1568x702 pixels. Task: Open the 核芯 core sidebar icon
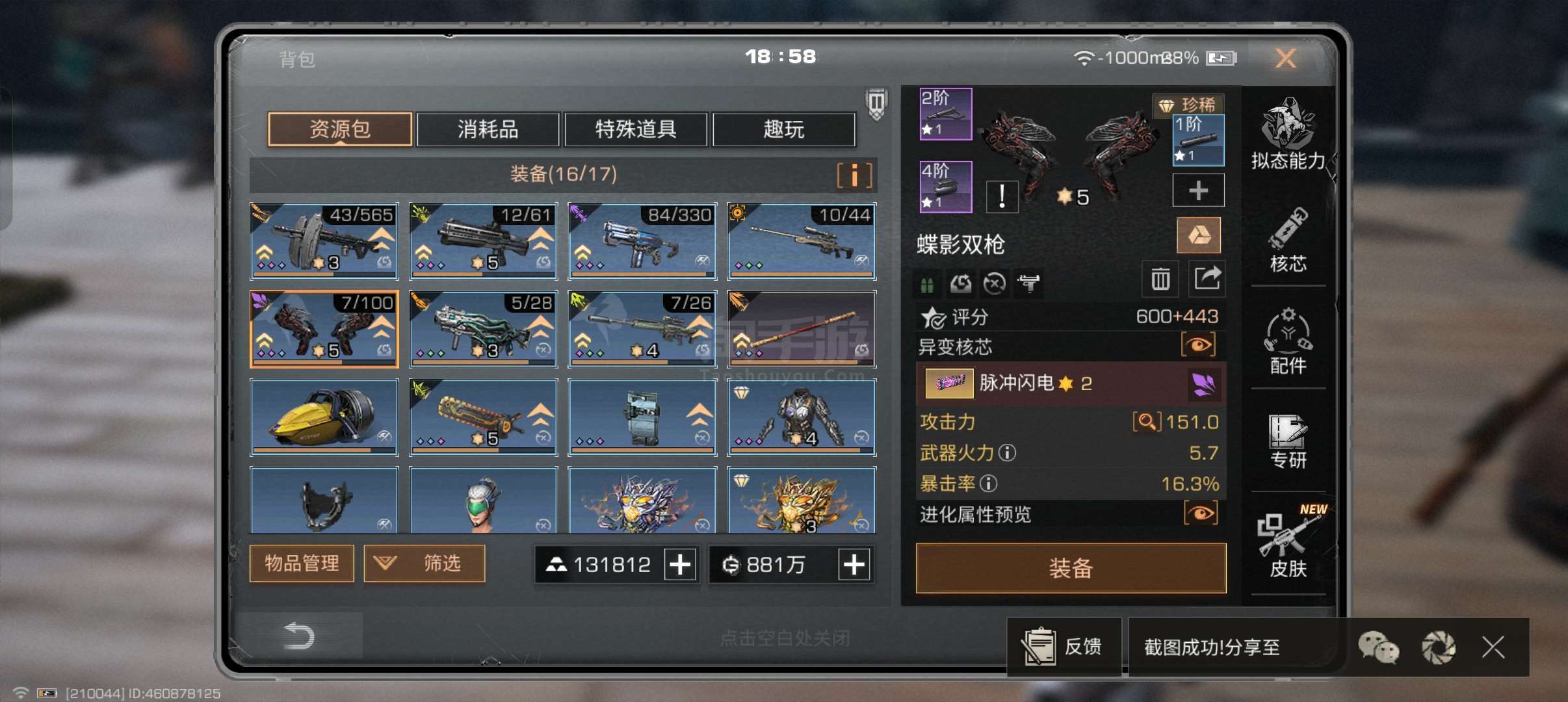coord(1288,240)
